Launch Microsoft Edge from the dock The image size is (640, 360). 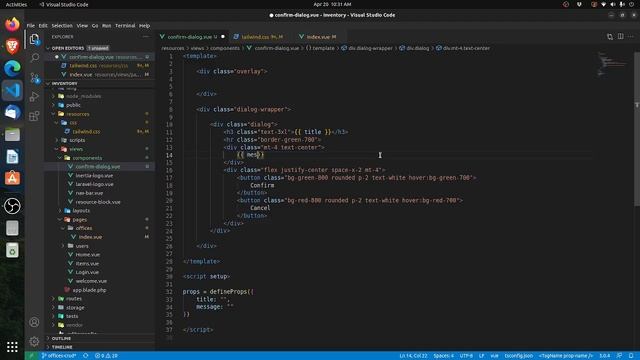[x=12, y=68]
